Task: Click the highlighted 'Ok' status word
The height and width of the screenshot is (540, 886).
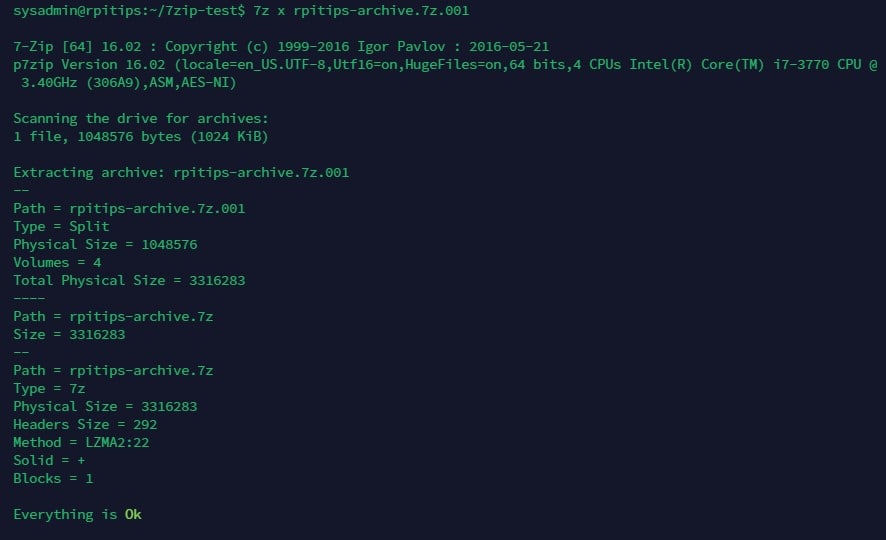Action: (133, 515)
